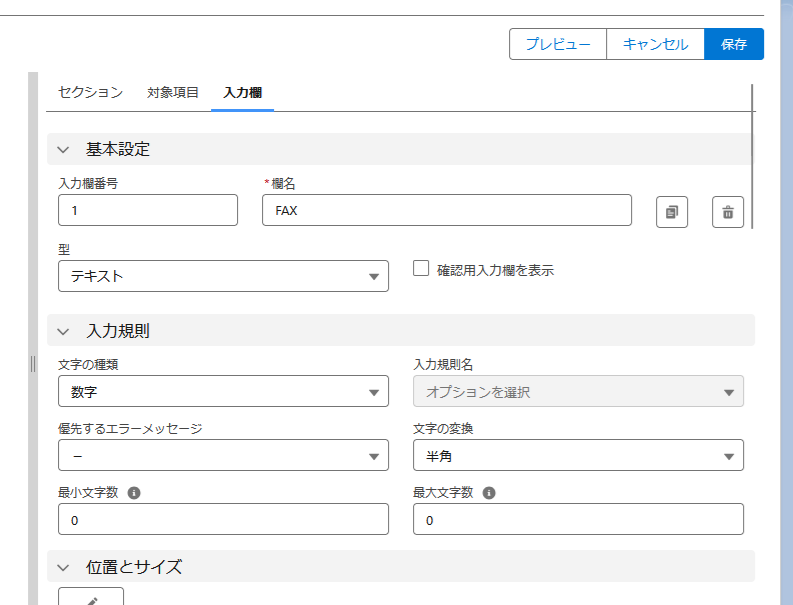
Task: Collapse the 入力規則 section
Action: click(64, 331)
